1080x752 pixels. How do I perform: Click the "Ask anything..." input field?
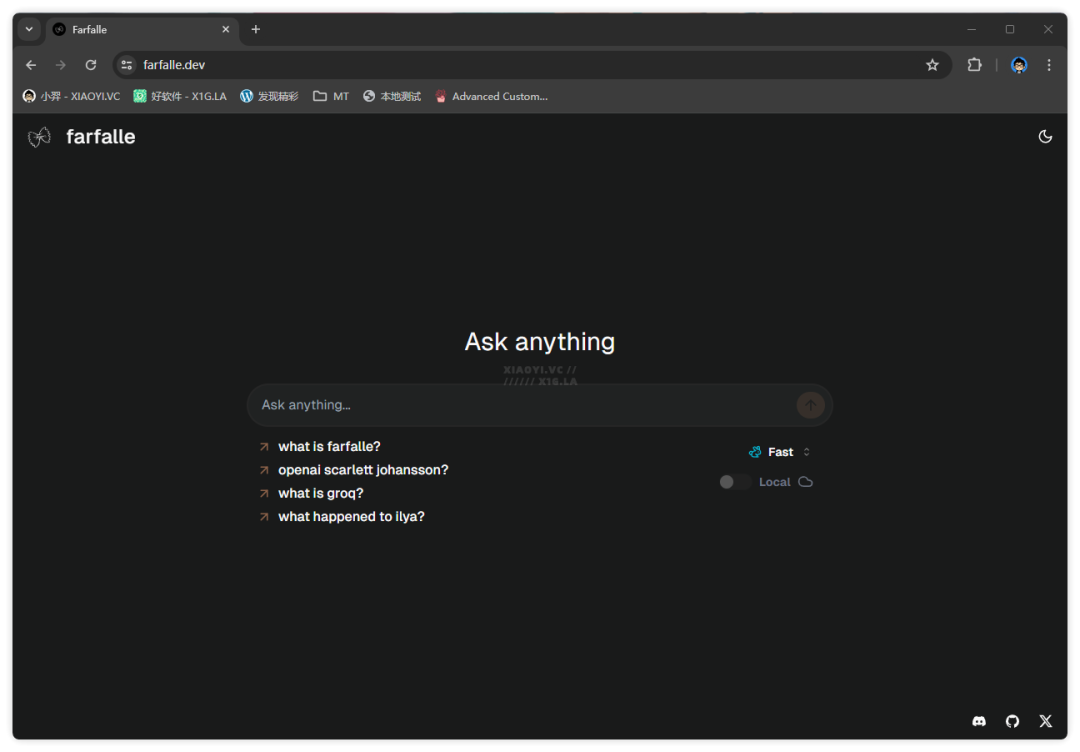(x=520, y=405)
